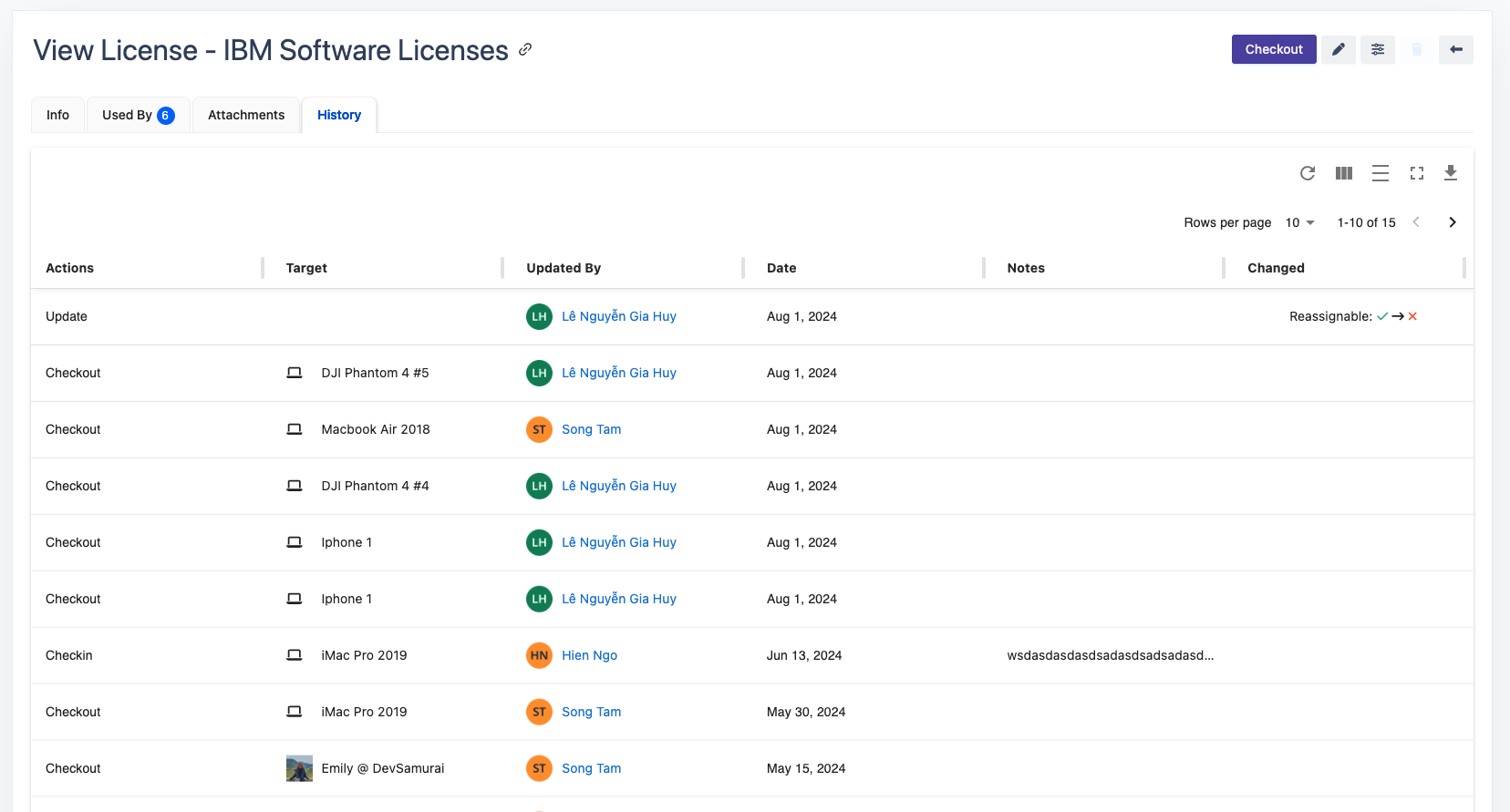Click the truncated note in the Checkin row

(x=1110, y=655)
